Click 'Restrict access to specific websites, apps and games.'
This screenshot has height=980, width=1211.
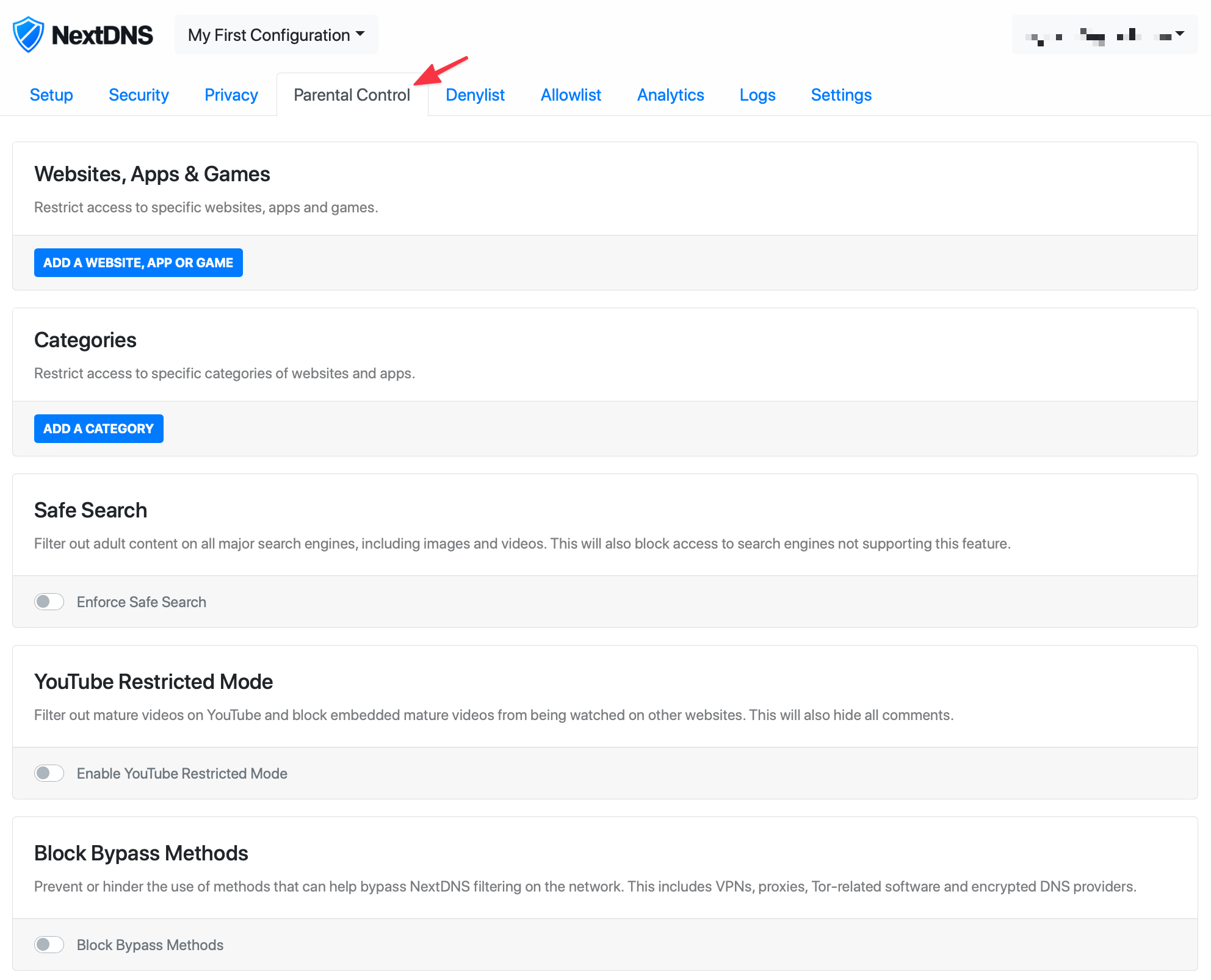tap(206, 207)
